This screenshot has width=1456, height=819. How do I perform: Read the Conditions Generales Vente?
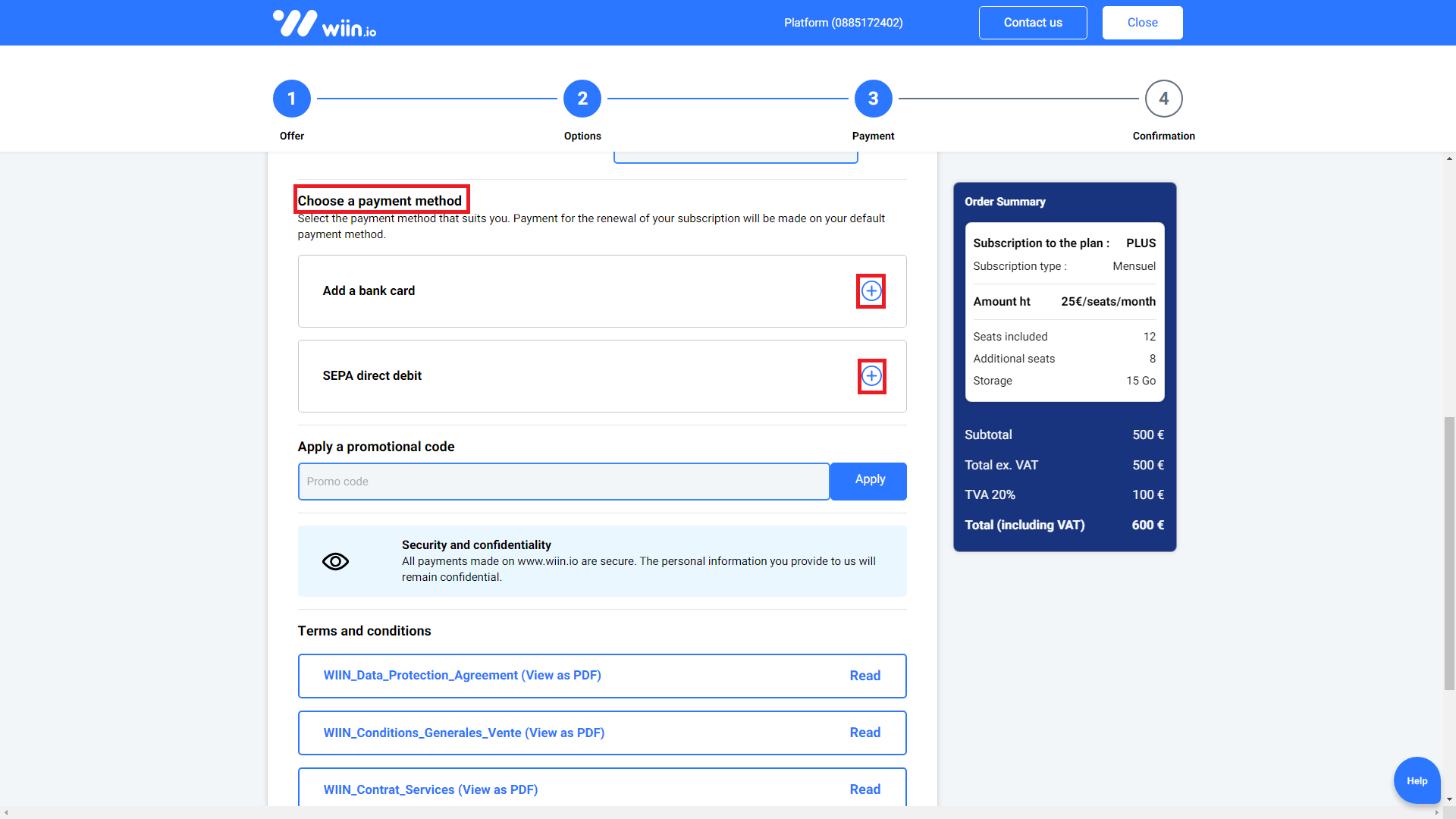tap(864, 733)
